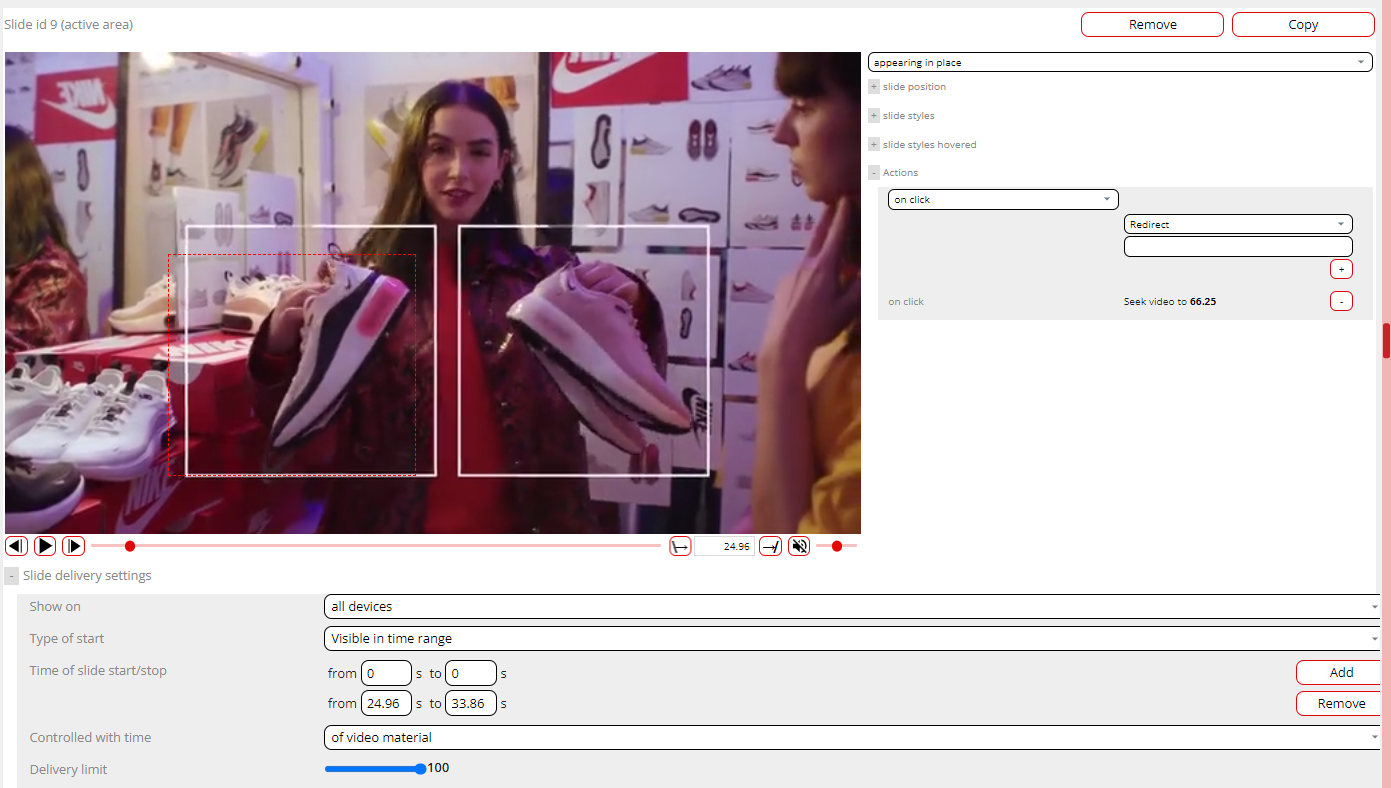Viewport: 1391px width, 788px height.
Task: Collapse the Actions section
Action: [874, 173]
